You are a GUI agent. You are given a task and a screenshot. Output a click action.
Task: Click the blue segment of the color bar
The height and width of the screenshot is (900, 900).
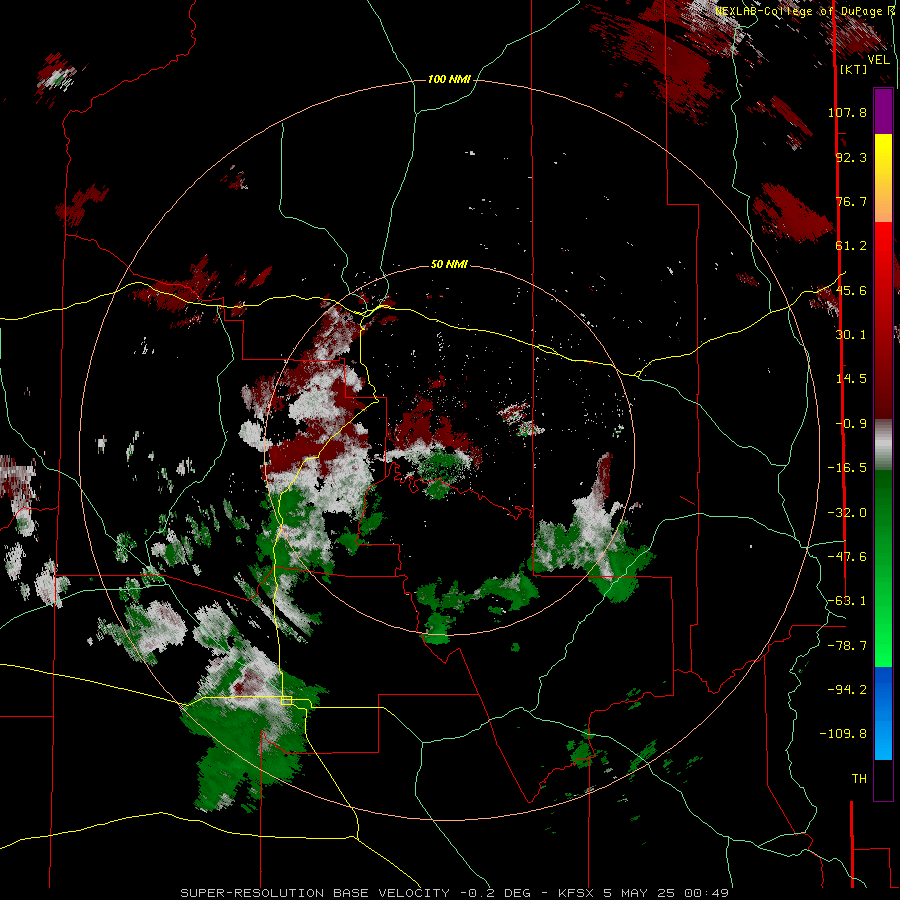883,713
